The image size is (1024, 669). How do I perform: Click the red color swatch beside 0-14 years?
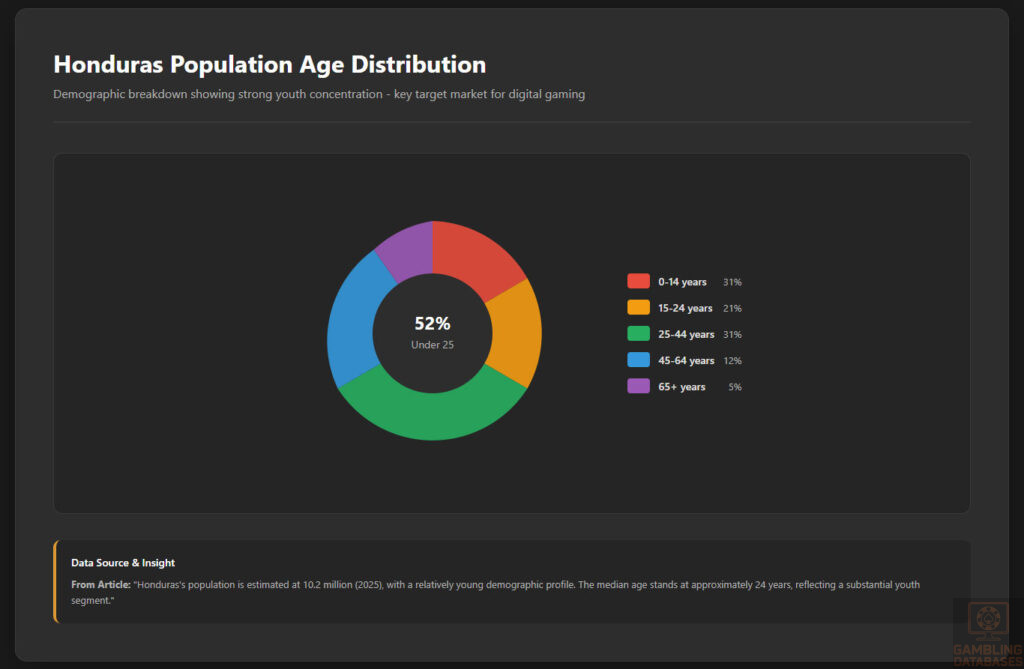pyautogui.click(x=638, y=282)
